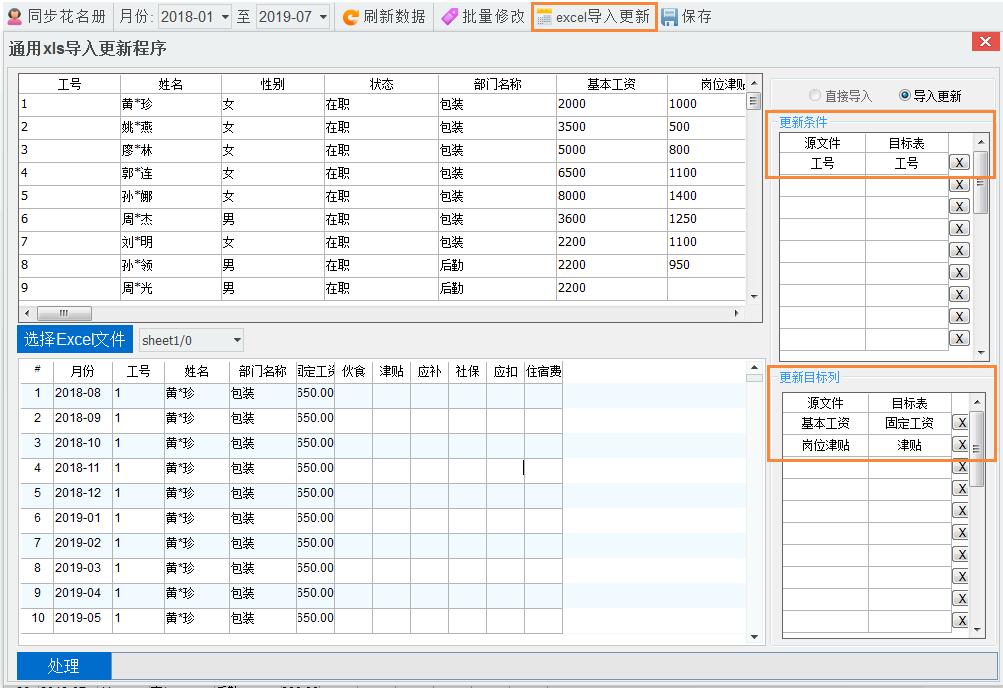Click the 月份 column header in lower table
The width and height of the screenshot is (1003, 688).
83,371
